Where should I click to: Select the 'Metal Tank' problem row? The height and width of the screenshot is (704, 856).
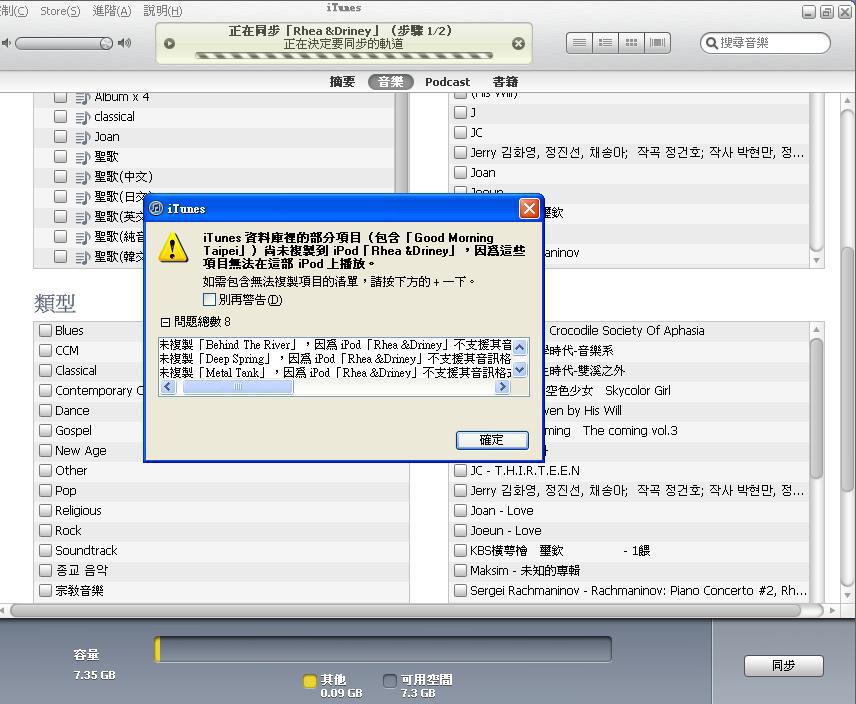coord(335,373)
